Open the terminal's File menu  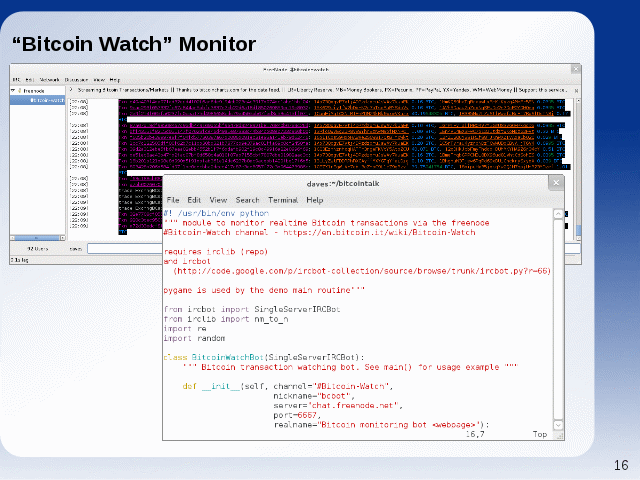point(173,200)
